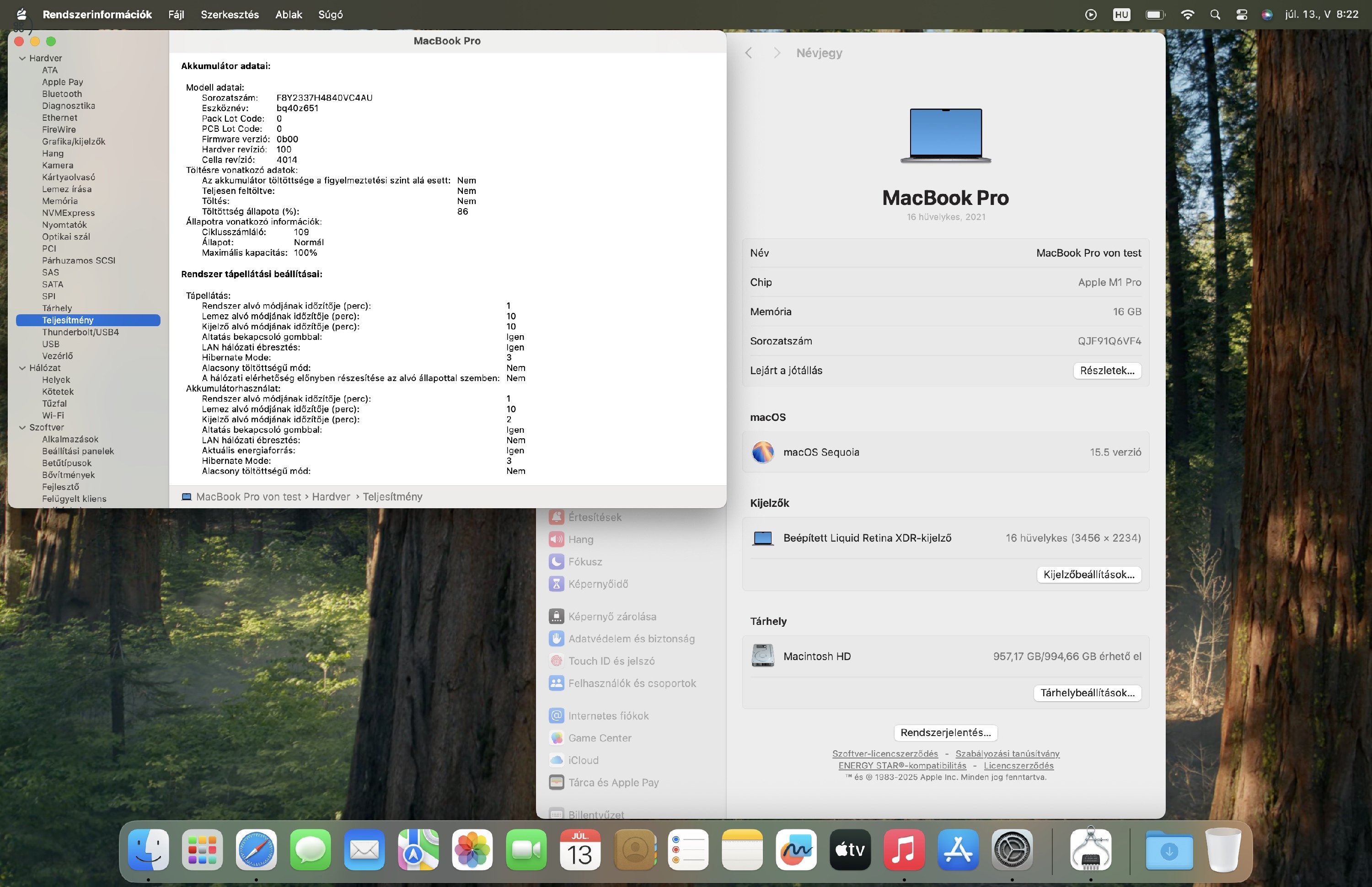Click MacBook Pro von test path item

pyautogui.click(x=248, y=496)
